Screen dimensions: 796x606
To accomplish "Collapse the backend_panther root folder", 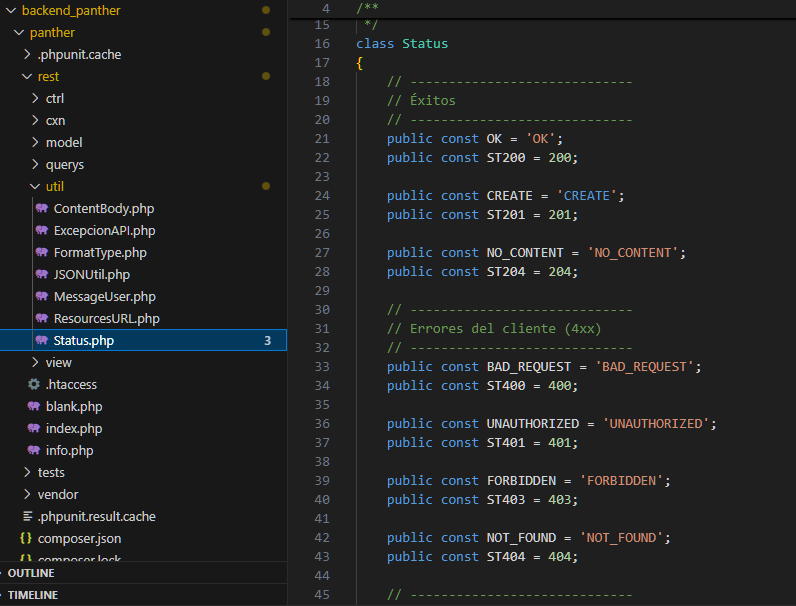I will (11, 10).
